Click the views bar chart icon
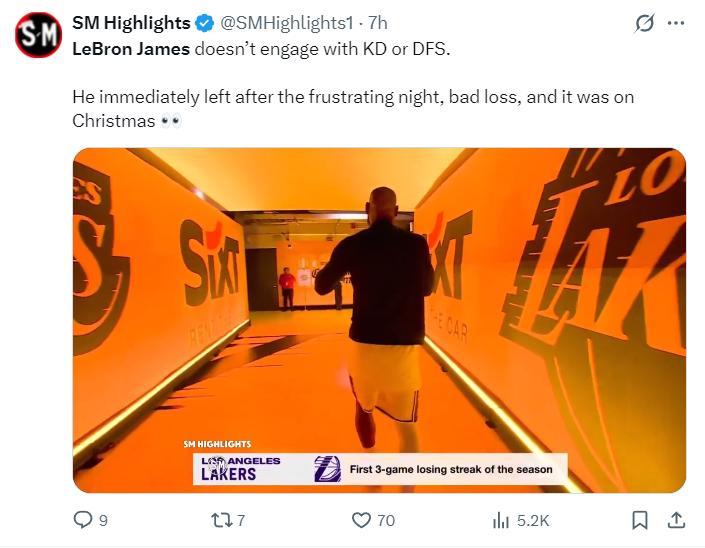 point(501,520)
